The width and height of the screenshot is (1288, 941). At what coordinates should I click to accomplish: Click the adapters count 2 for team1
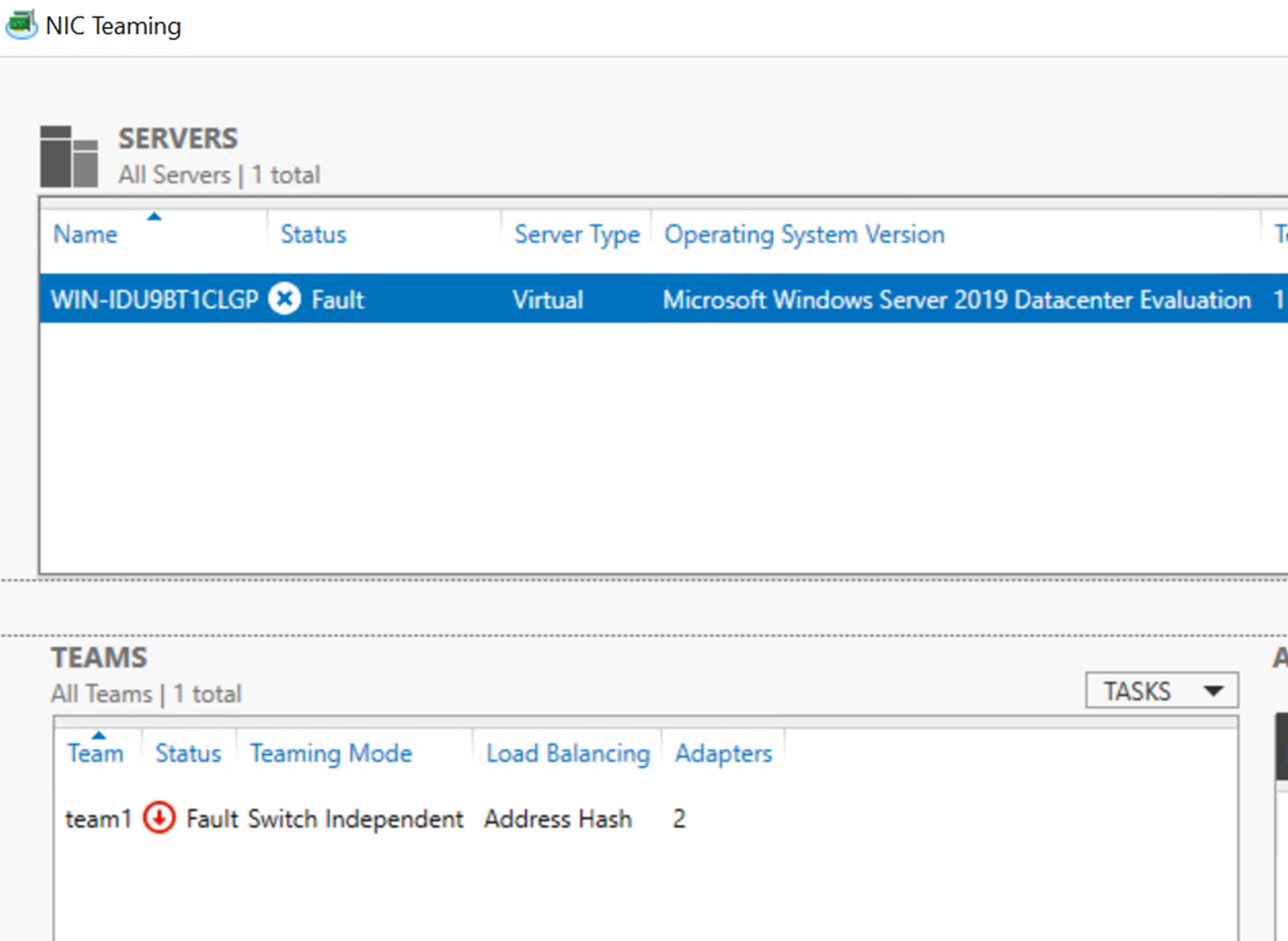679,818
